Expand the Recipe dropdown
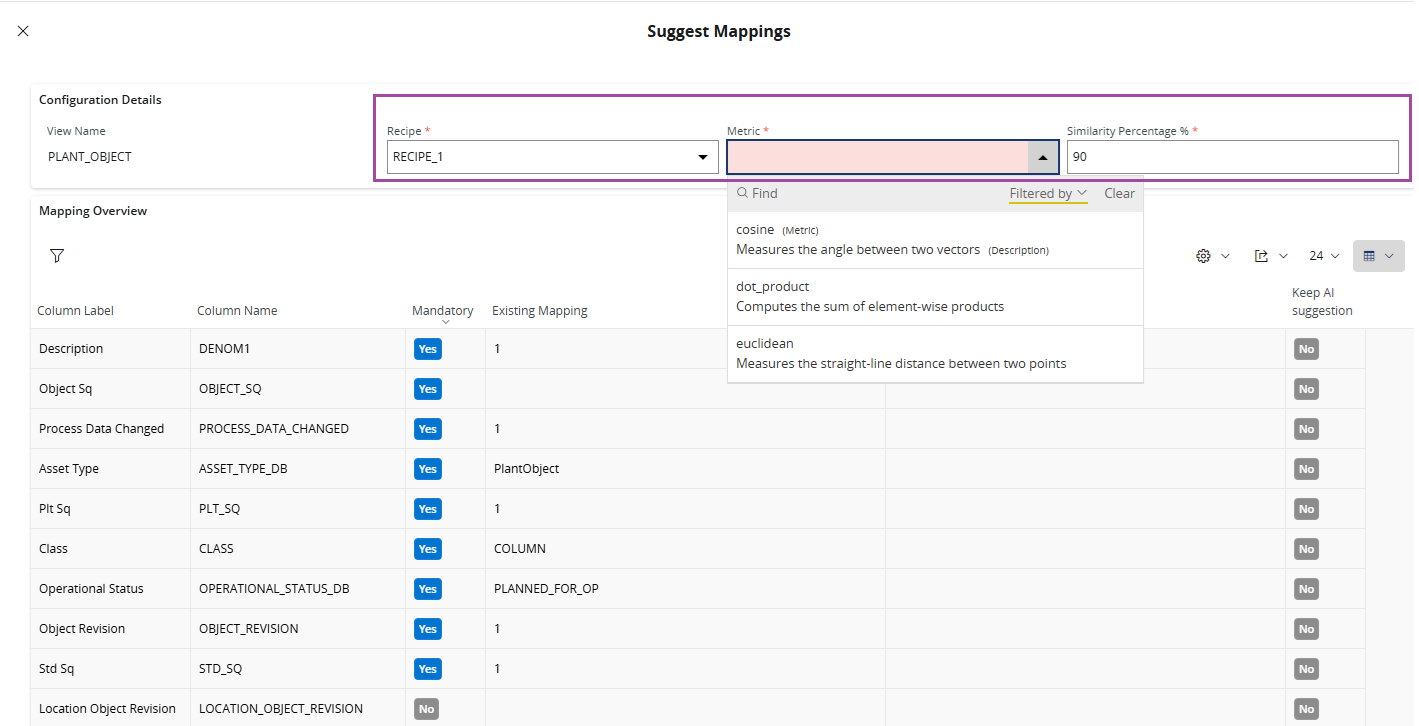 tap(702, 157)
